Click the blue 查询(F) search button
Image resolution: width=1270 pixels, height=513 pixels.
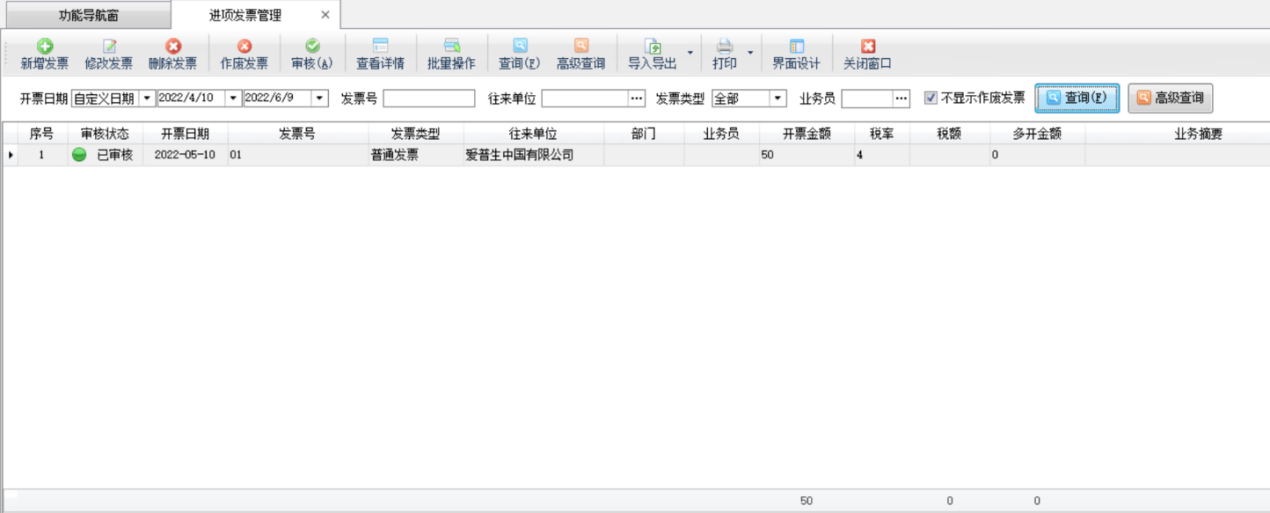click(x=1077, y=98)
